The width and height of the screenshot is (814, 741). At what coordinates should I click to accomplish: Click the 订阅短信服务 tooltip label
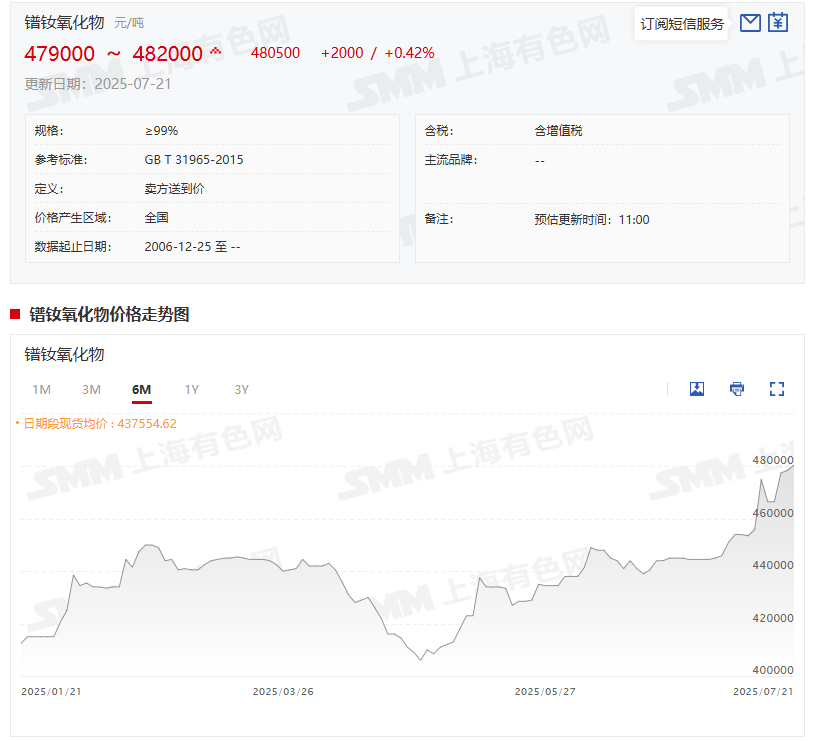click(x=682, y=24)
